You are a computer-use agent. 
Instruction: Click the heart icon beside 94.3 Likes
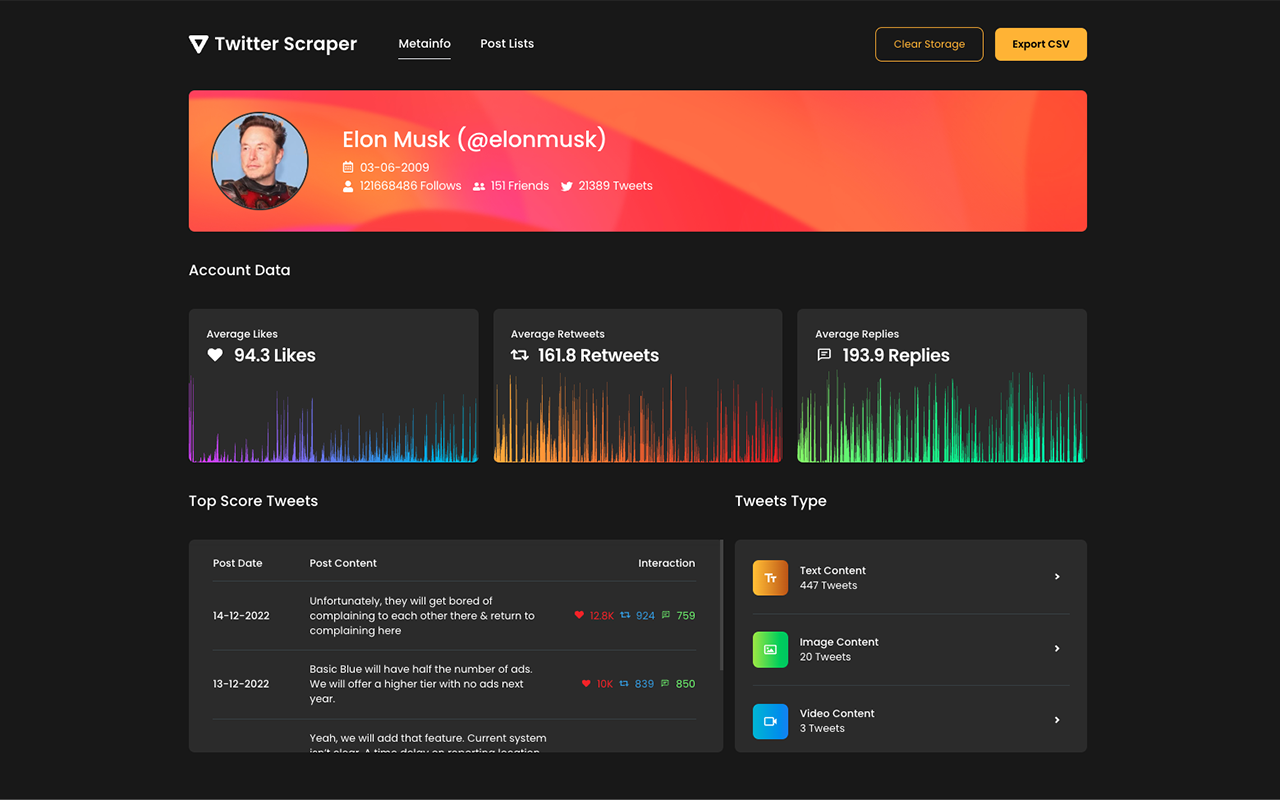click(x=215, y=355)
